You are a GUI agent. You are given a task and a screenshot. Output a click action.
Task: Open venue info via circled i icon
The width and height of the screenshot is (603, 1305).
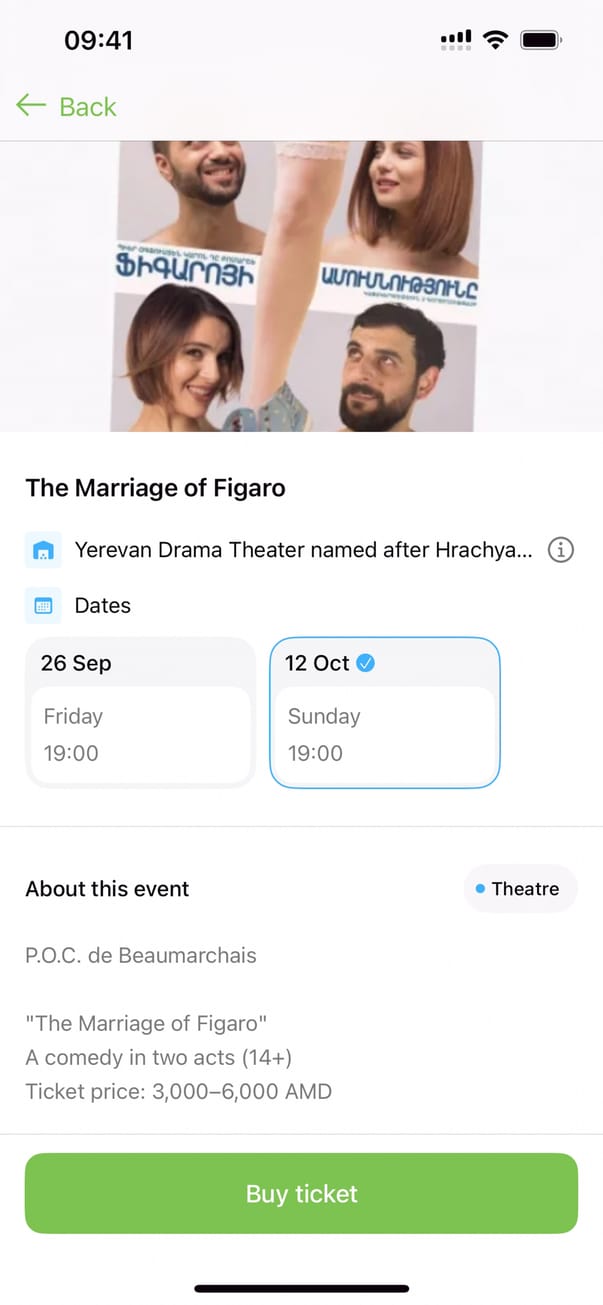(x=561, y=550)
